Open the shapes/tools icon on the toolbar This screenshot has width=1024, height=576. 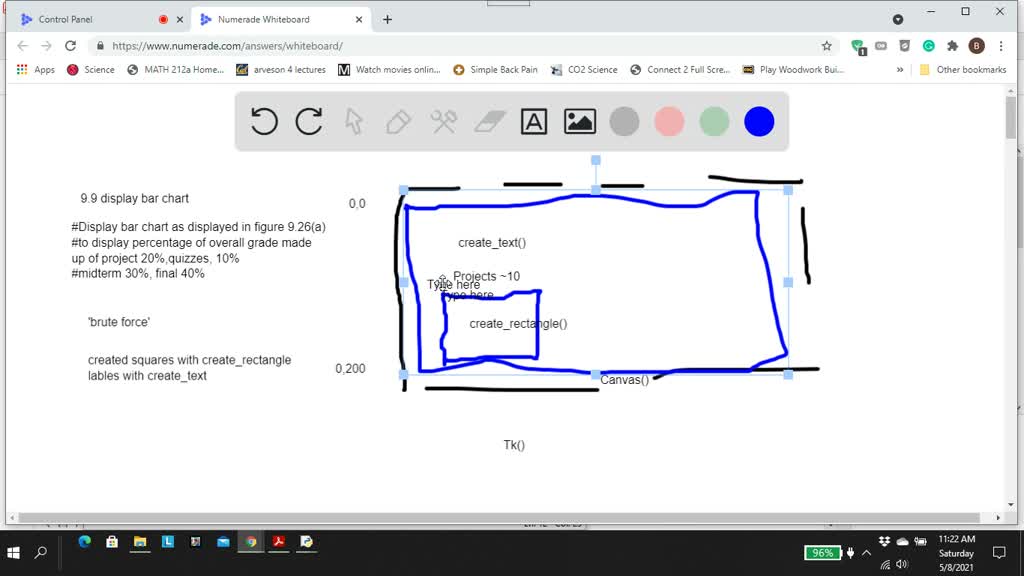tap(443, 121)
